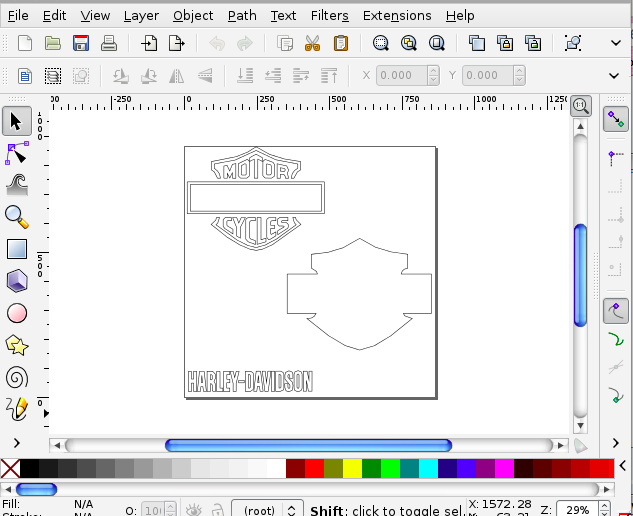Increase the Y coordinate spinner

tap(520, 71)
